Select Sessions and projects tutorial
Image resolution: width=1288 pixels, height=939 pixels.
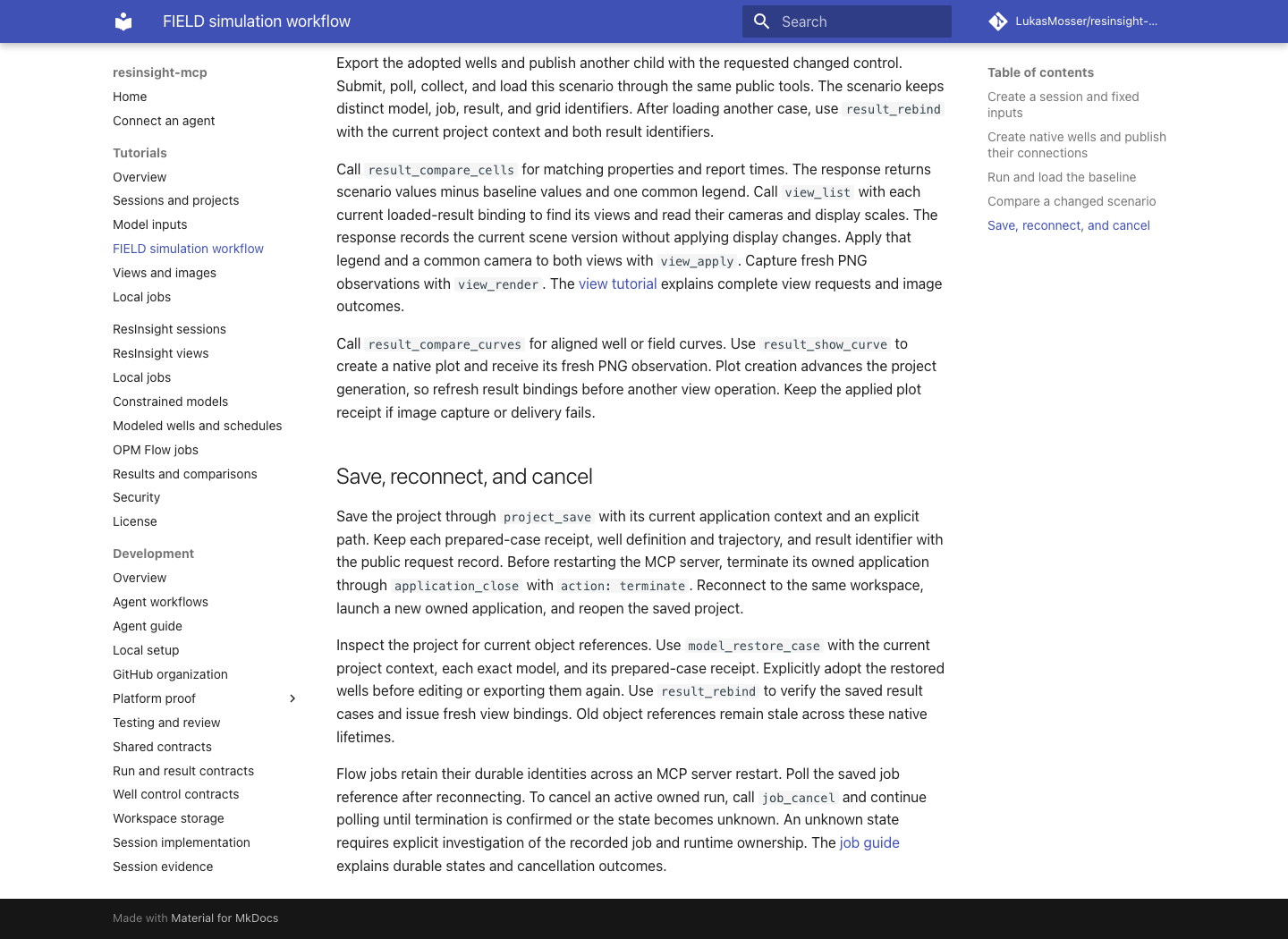176,200
